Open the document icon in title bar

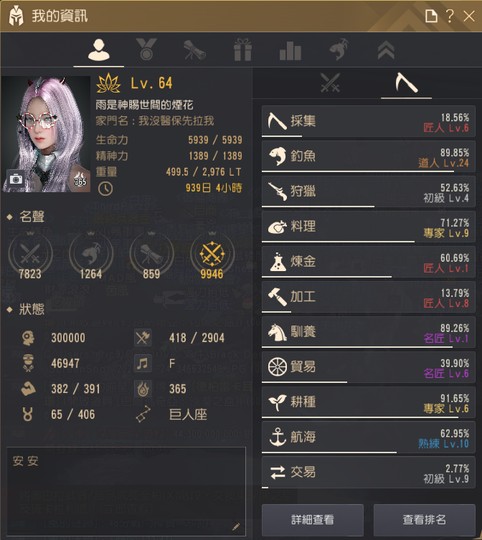[431, 16]
